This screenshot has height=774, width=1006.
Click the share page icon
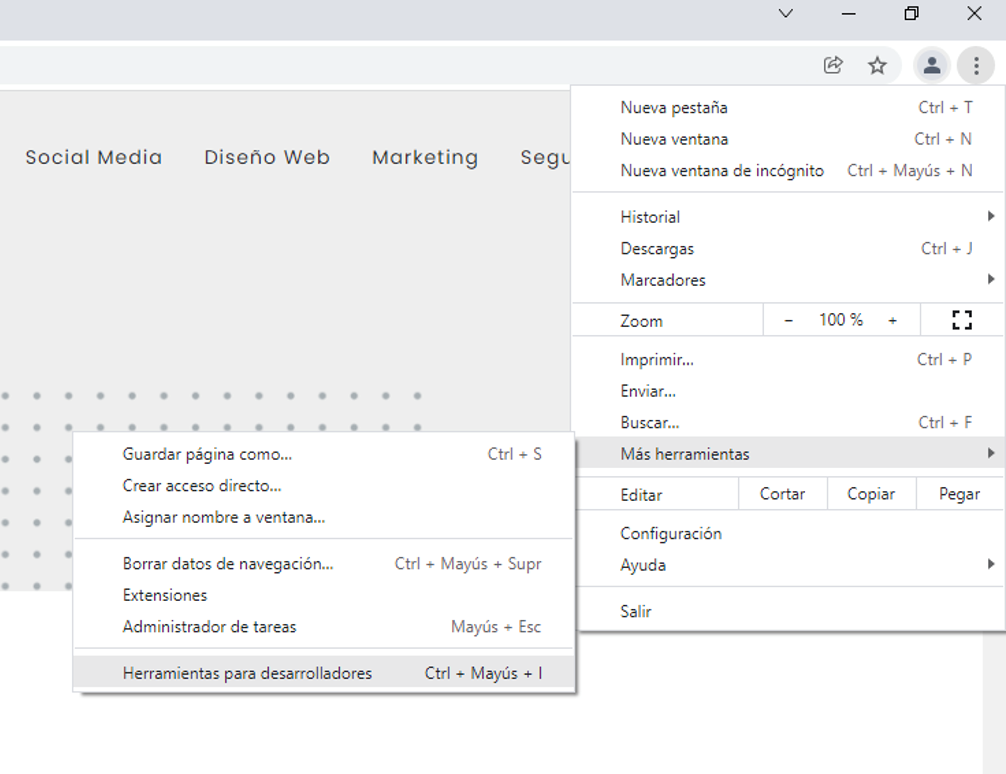click(x=832, y=66)
